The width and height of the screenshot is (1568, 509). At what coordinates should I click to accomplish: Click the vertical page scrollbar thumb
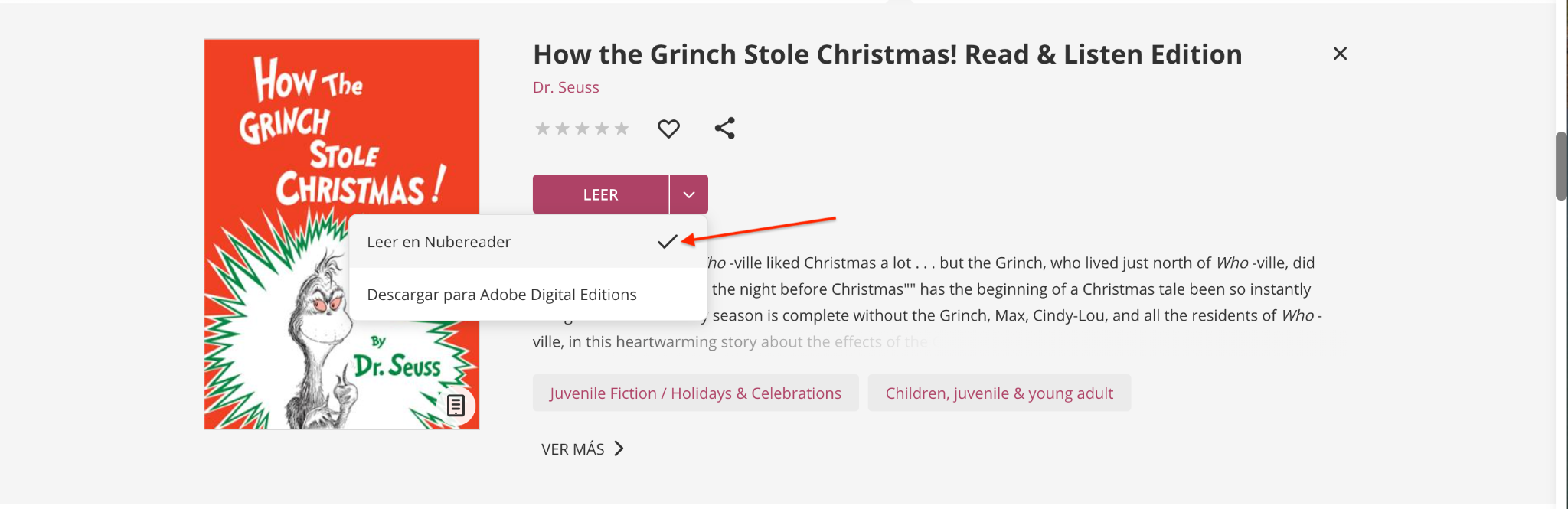point(1561,166)
